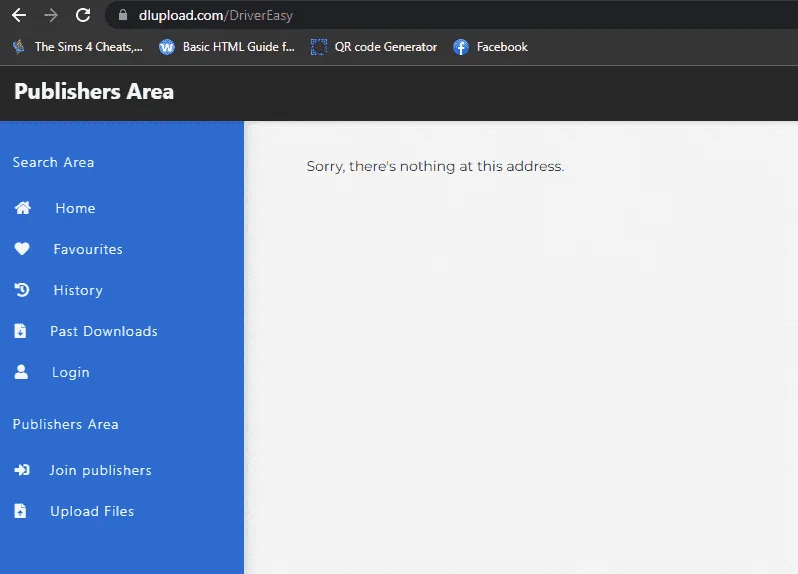The height and width of the screenshot is (574, 798).
Task: Click the file download icon
Action: (x=20, y=331)
